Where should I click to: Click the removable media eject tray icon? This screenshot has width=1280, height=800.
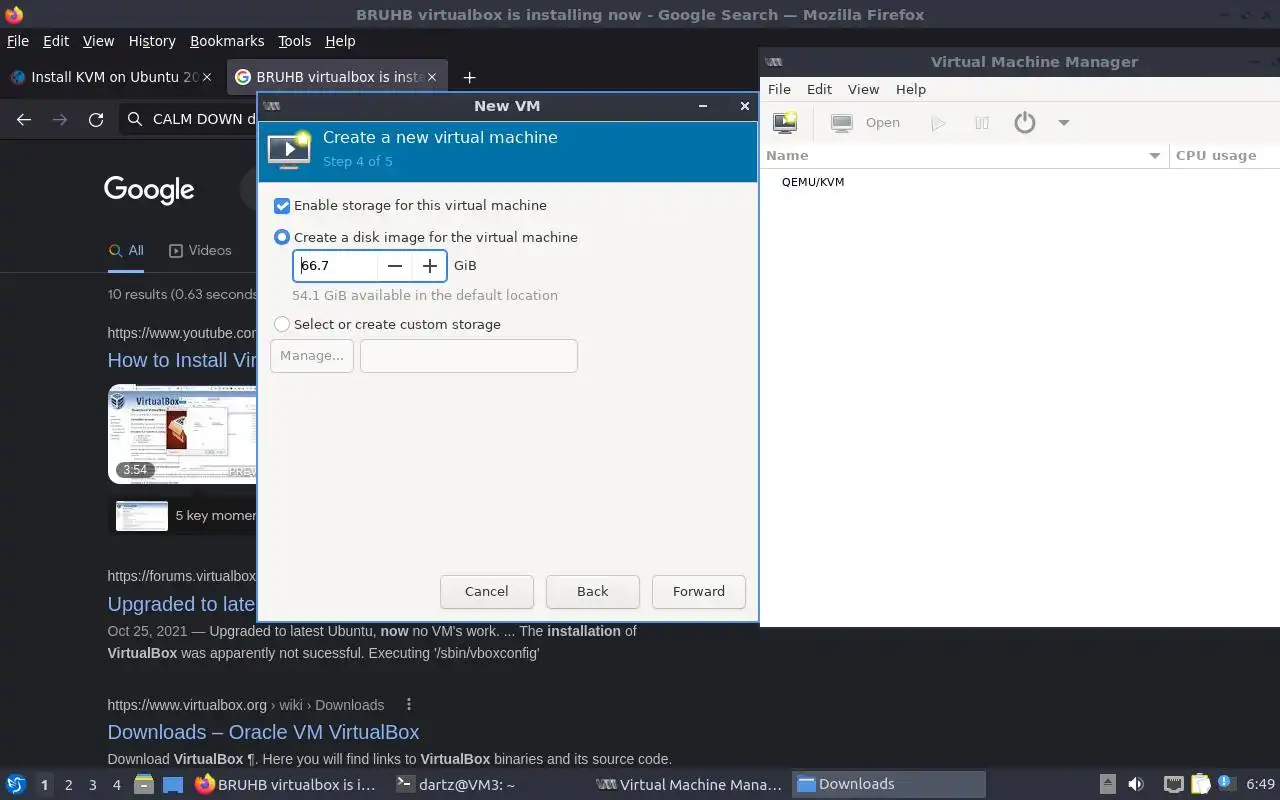point(1108,785)
